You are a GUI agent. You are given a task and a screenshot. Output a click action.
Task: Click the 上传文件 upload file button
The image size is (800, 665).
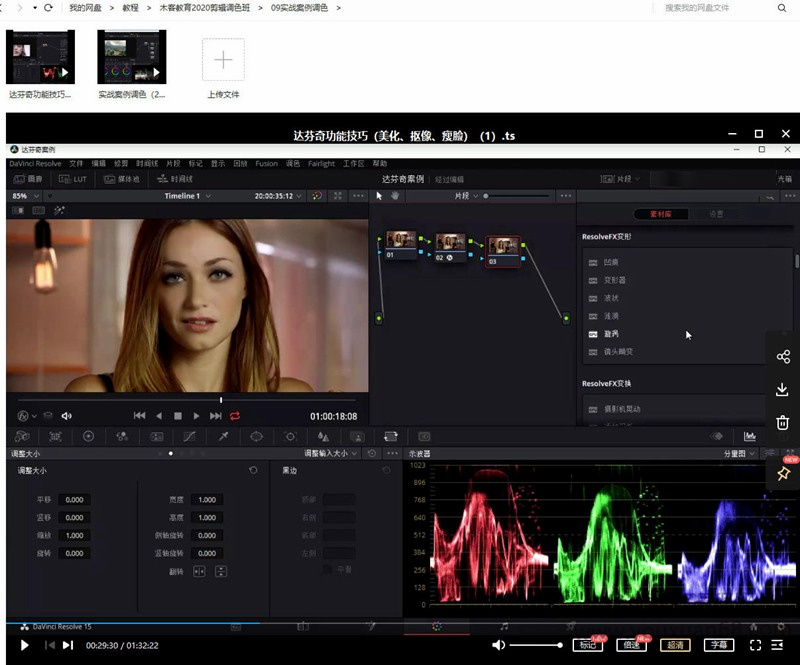click(x=223, y=62)
